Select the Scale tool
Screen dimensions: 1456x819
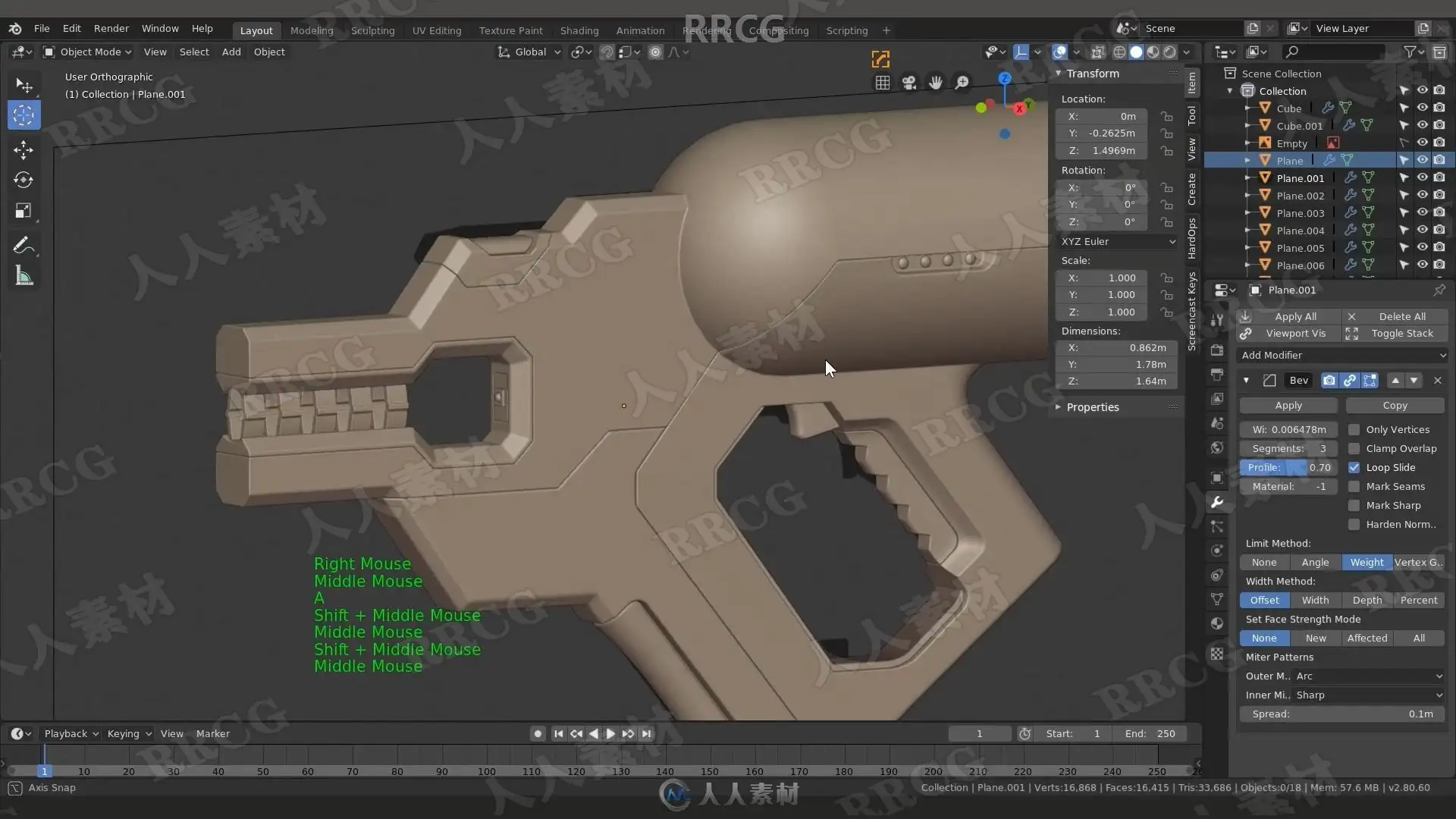24,211
